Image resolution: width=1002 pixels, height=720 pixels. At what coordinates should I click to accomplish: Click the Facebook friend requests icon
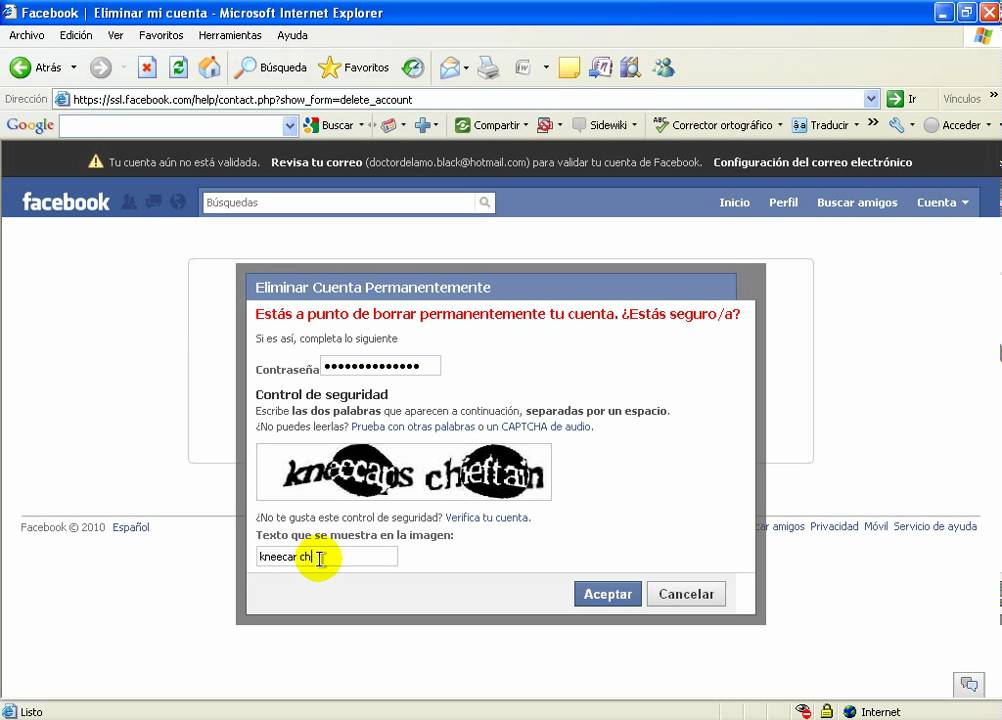[x=129, y=202]
